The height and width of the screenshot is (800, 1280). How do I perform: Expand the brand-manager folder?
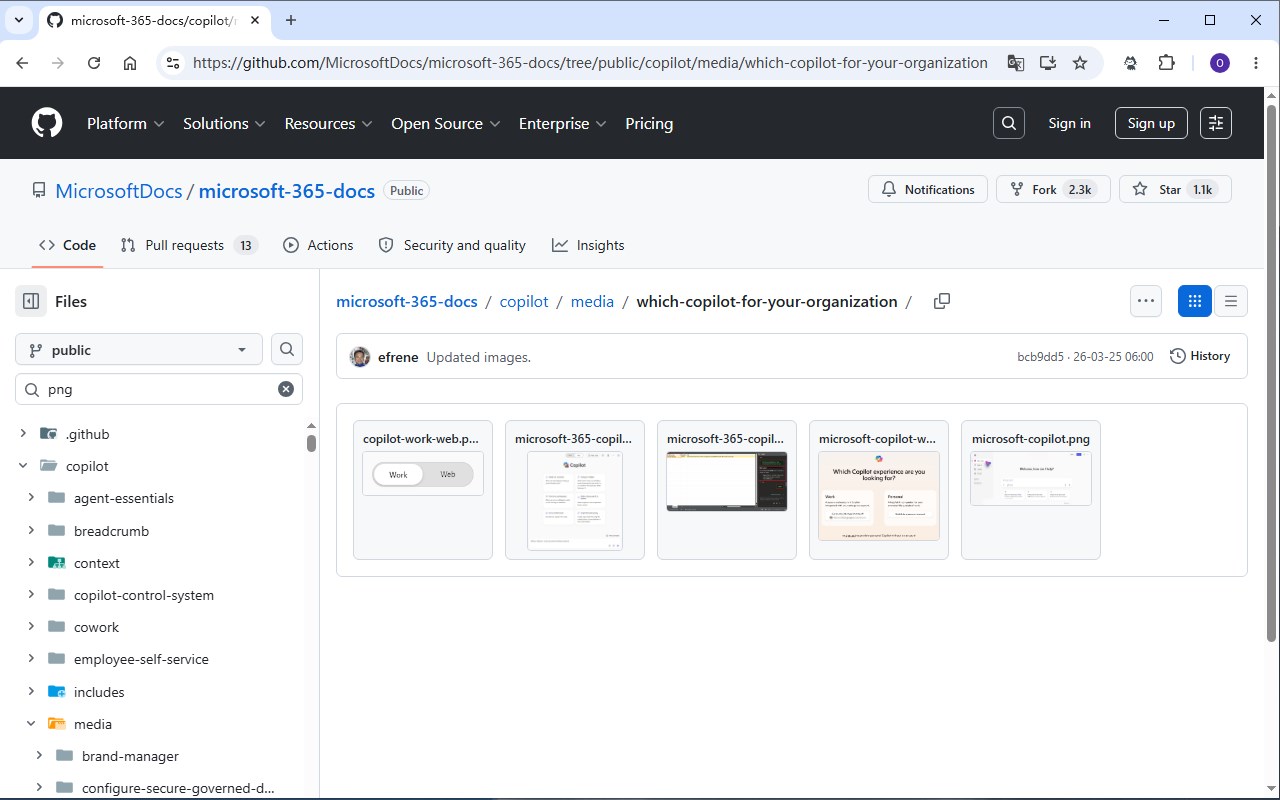click(39, 756)
